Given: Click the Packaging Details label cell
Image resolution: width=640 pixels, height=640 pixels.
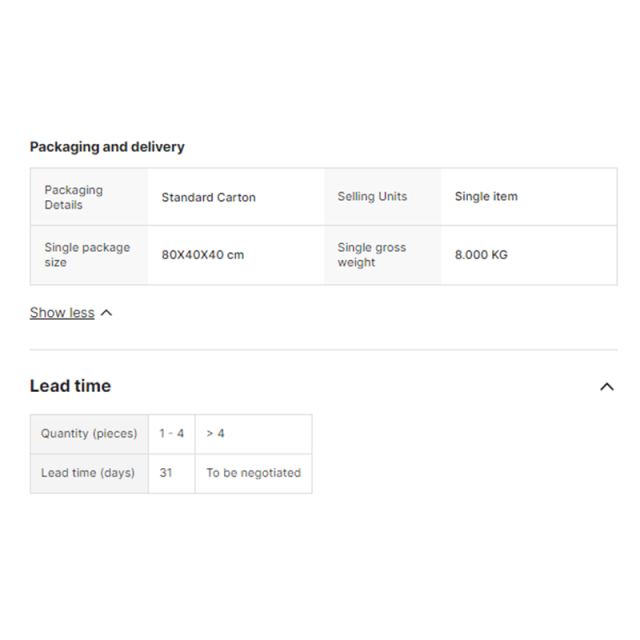Looking at the screenshot, I should [89, 197].
